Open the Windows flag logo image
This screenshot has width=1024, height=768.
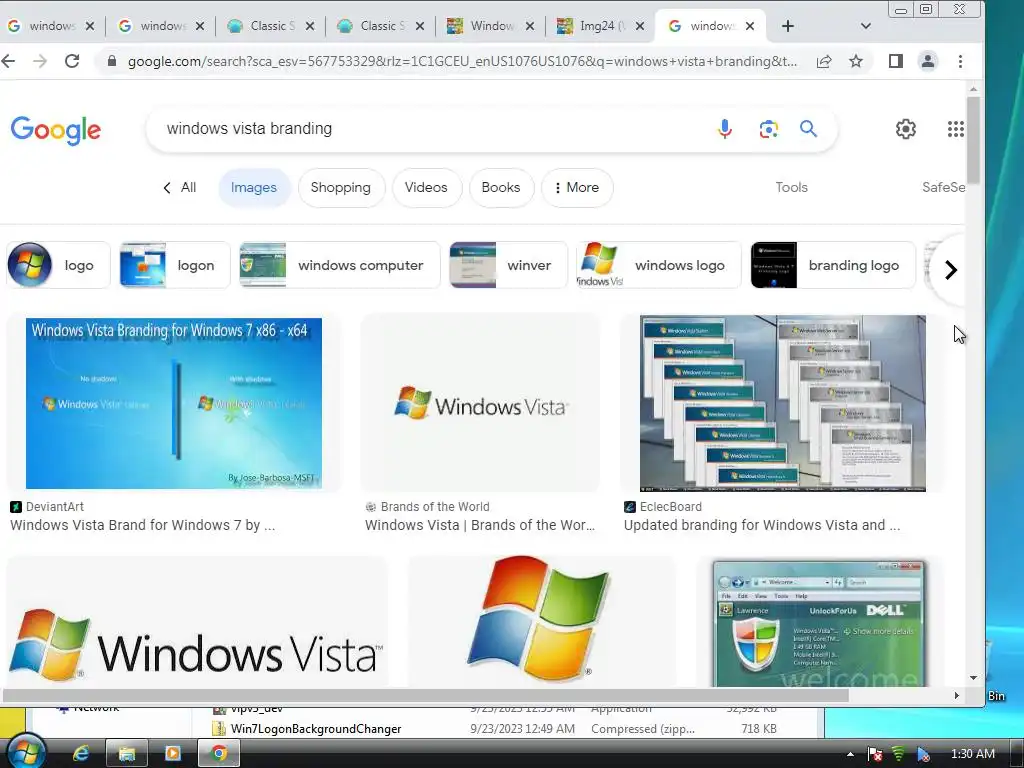(x=541, y=620)
